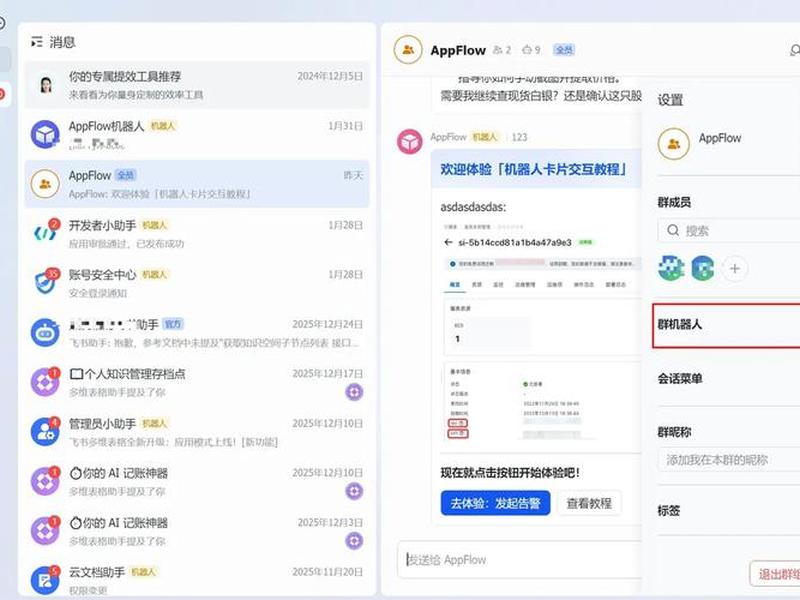Click the search icon in the chat header corner
The width and height of the screenshot is (800, 600).
click(795, 50)
